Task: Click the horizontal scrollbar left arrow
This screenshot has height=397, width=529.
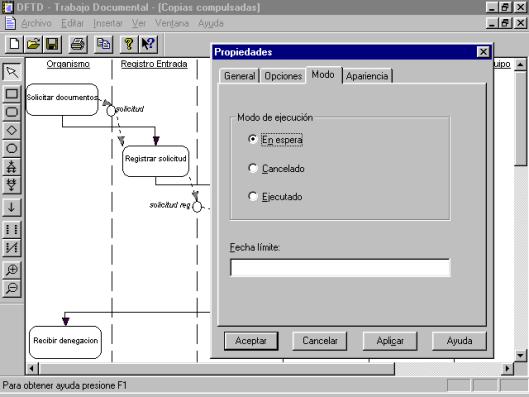Action: [32, 368]
